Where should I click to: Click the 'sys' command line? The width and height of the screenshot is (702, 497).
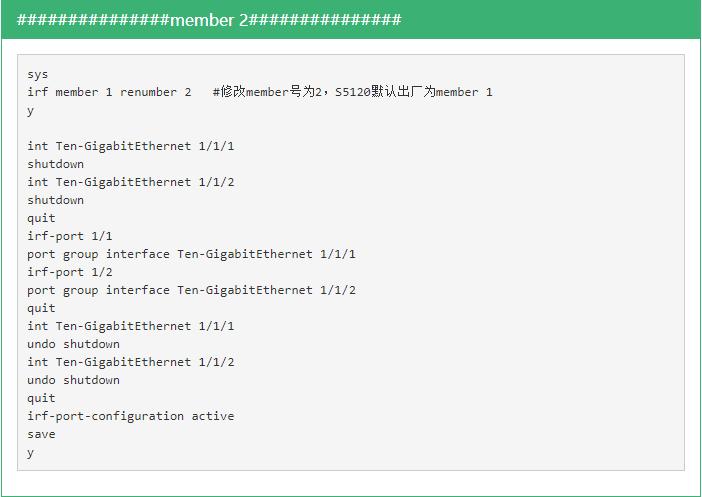click(38, 74)
